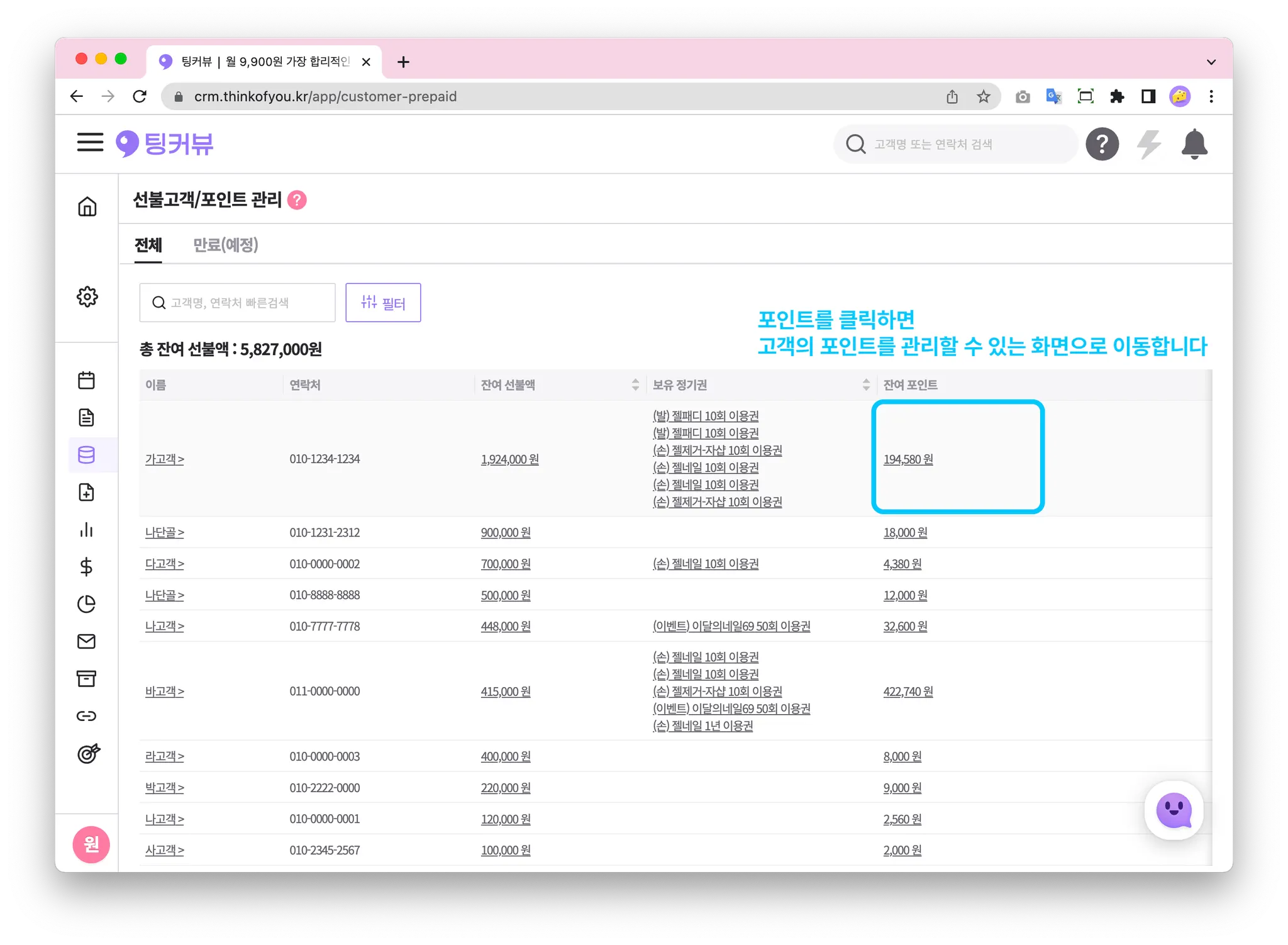
Task: Open the dollar sign sales icon
Action: click(x=87, y=567)
